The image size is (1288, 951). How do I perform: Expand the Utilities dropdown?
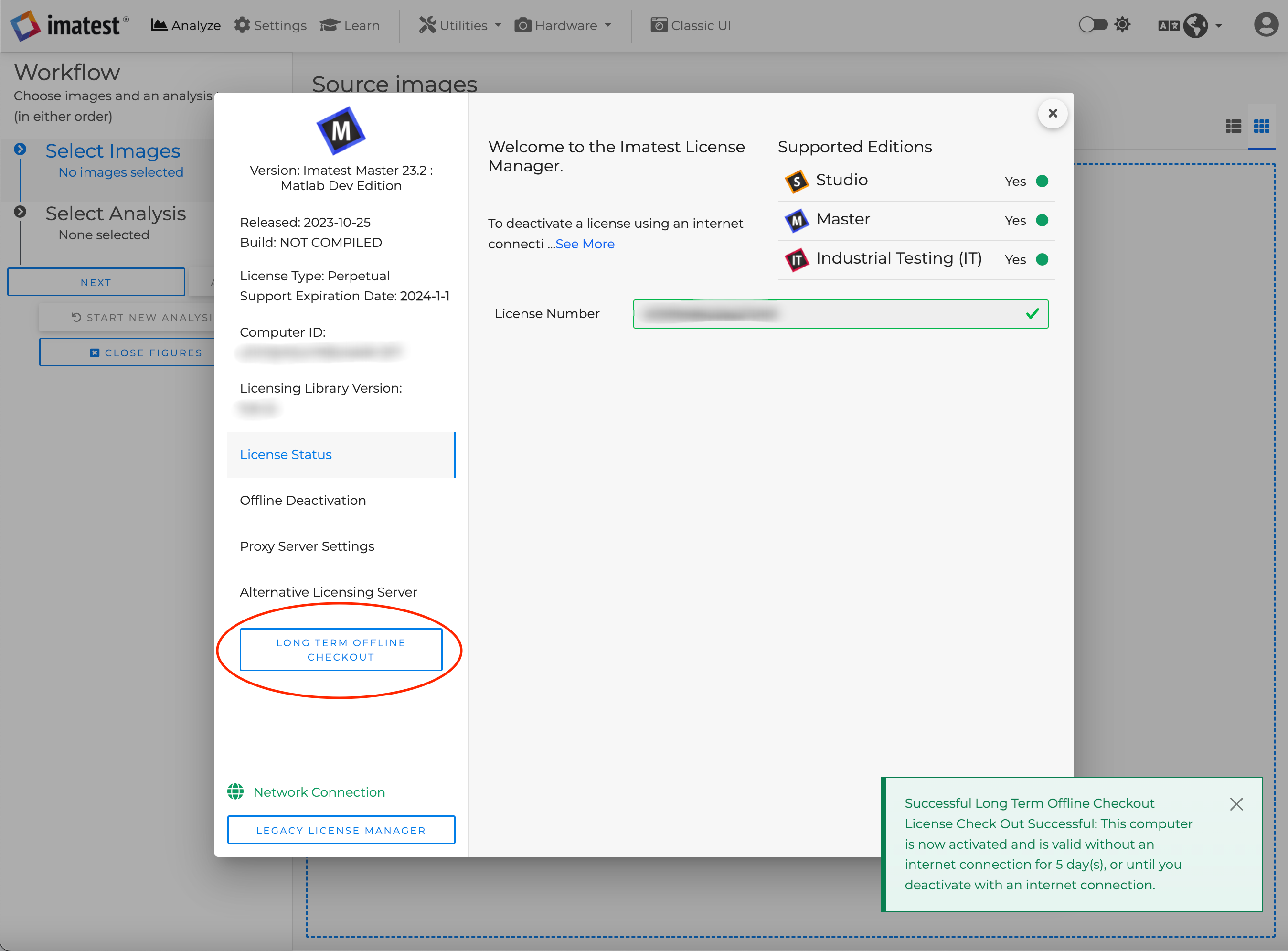pyautogui.click(x=460, y=25)
